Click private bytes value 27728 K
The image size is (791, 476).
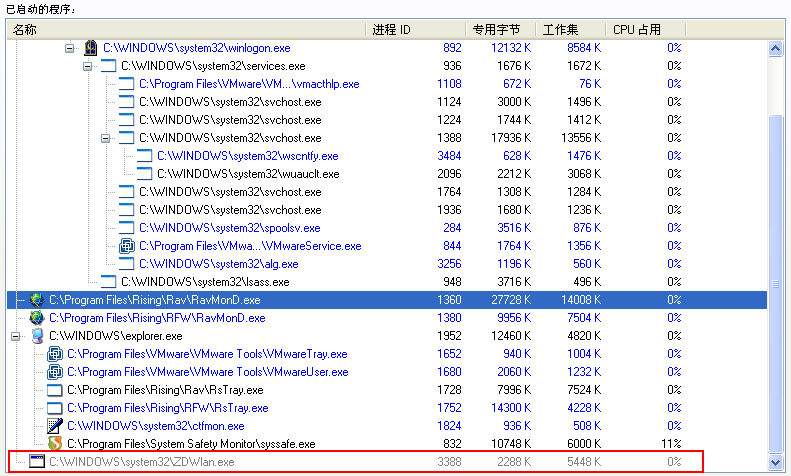pyautogui.click(x=511, y=300)
